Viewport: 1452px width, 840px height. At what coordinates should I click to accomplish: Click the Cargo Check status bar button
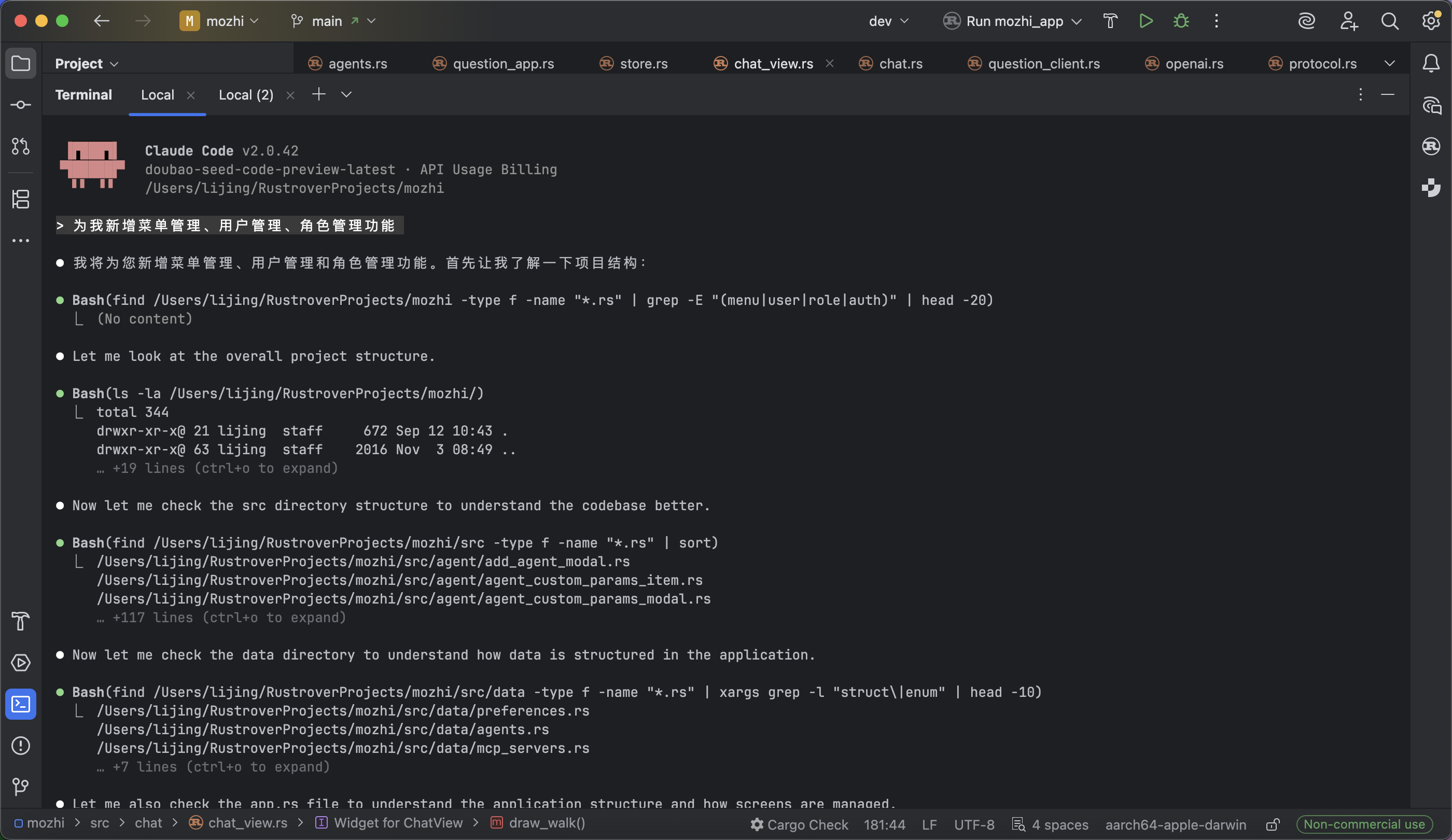[x=799, y=824]
